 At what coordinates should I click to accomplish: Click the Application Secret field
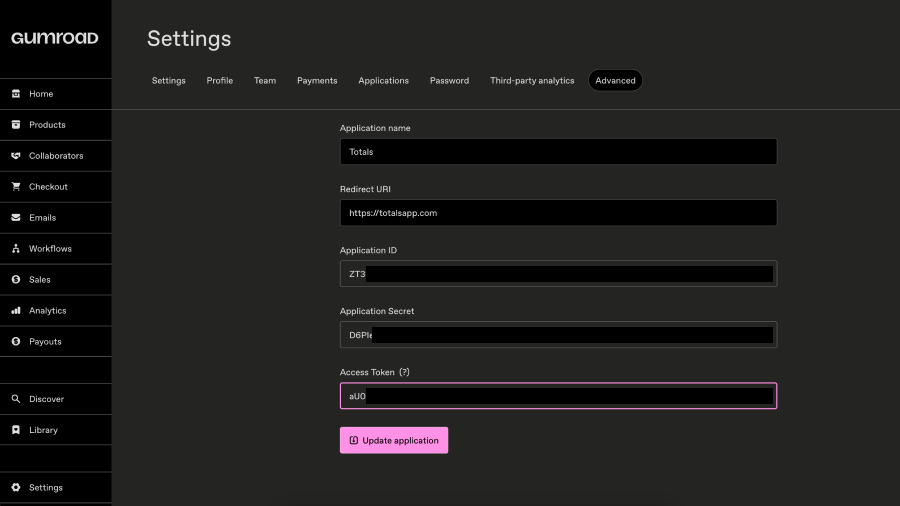(558, 334)
